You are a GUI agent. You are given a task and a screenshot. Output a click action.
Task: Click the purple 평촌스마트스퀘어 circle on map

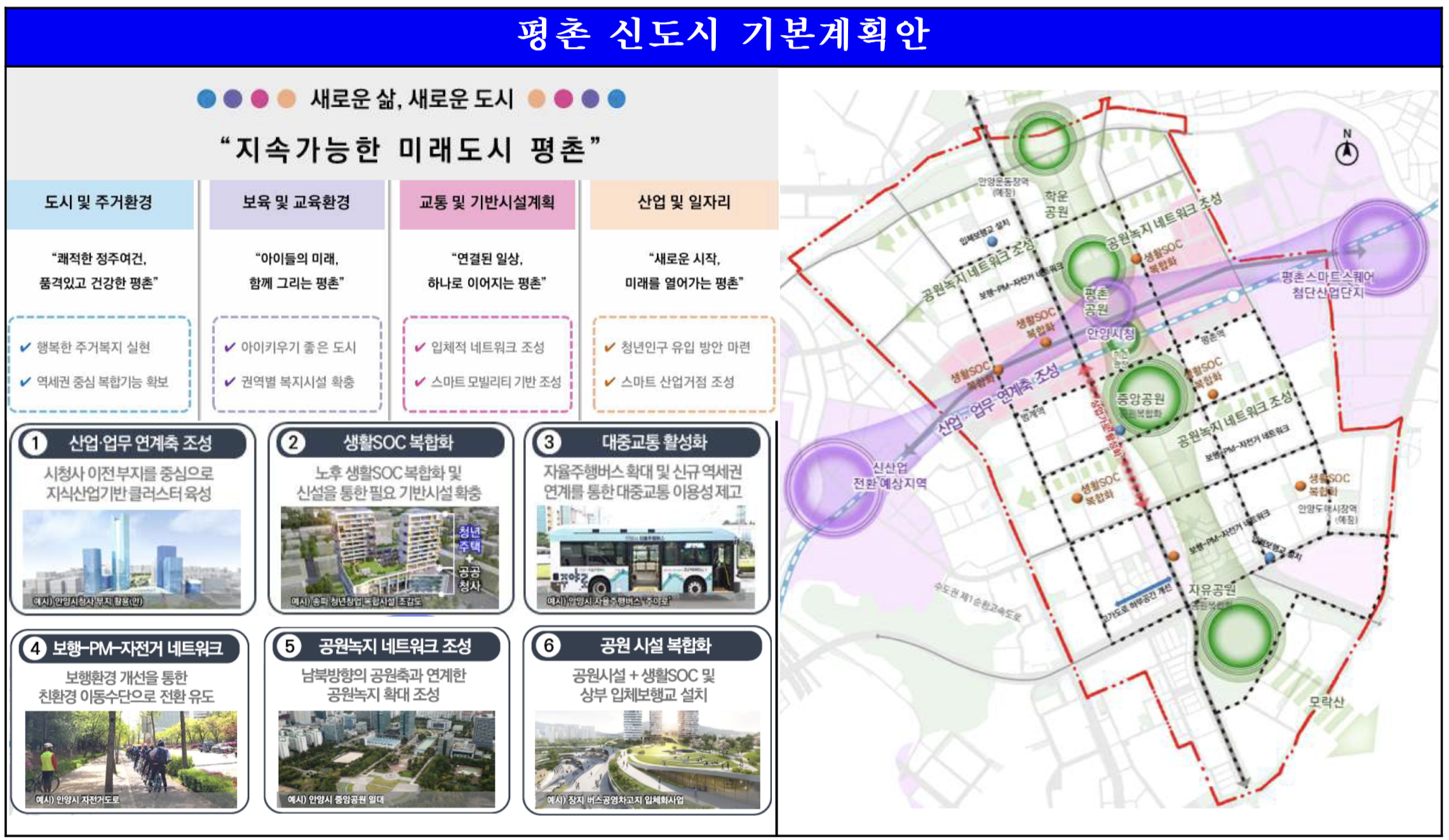tap(1380, 248)
